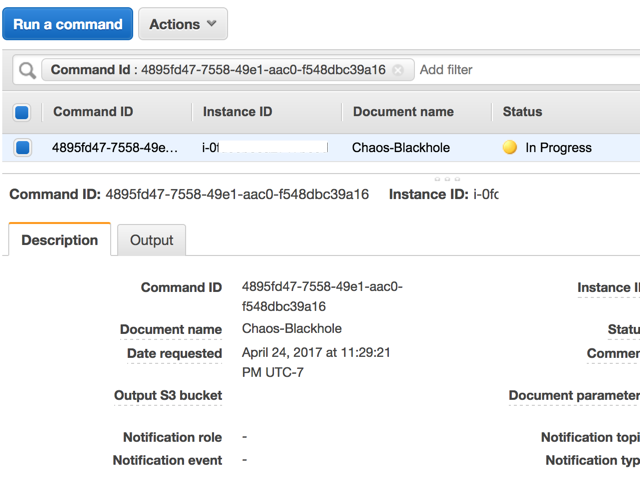640x480 pixels.
Task: Toggle the select-all commands checkbox
Action: pyautogui.click(x=22, y=112)
